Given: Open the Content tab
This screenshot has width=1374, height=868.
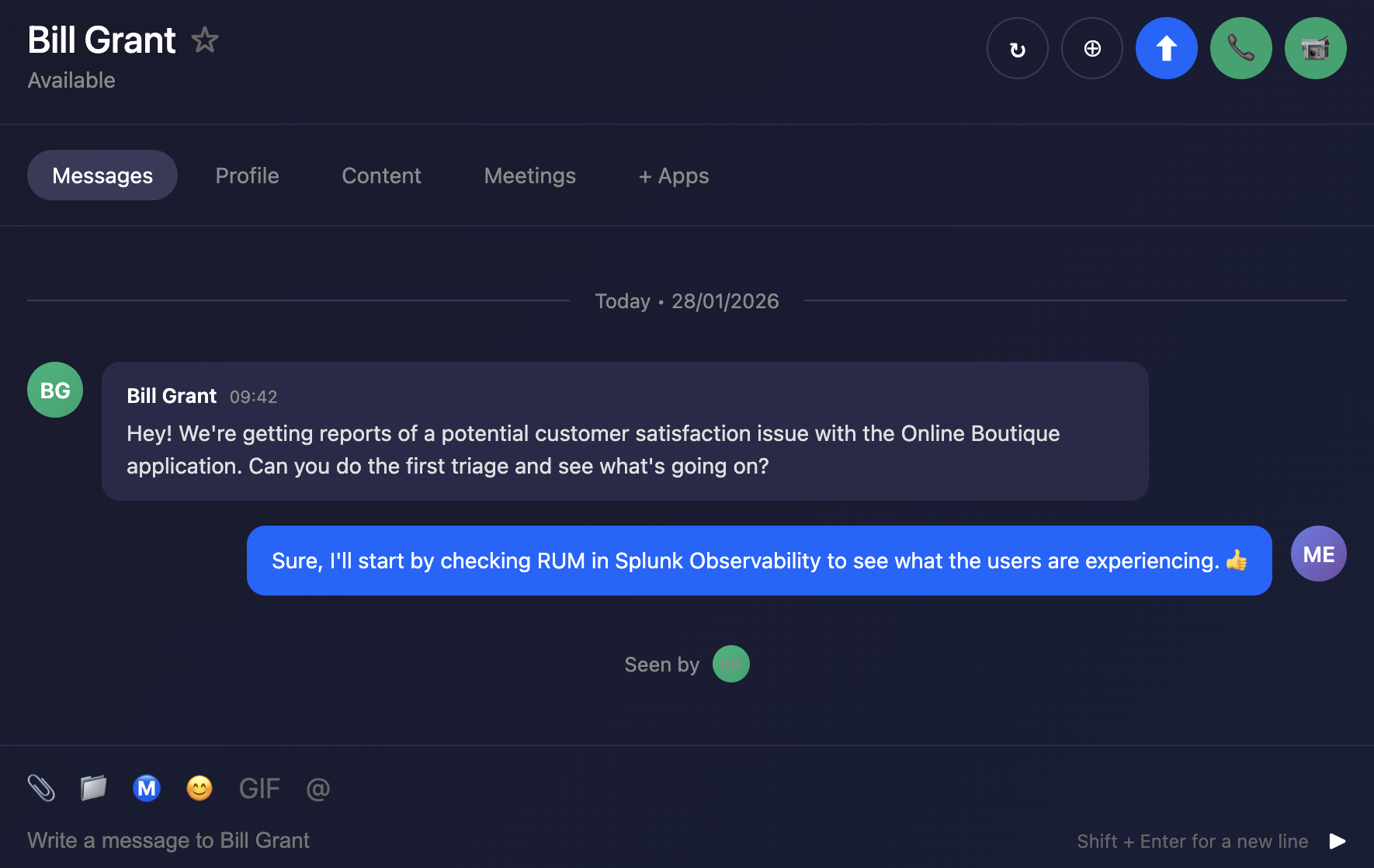Looking at the screenshot, I should (x=381, y=175).
